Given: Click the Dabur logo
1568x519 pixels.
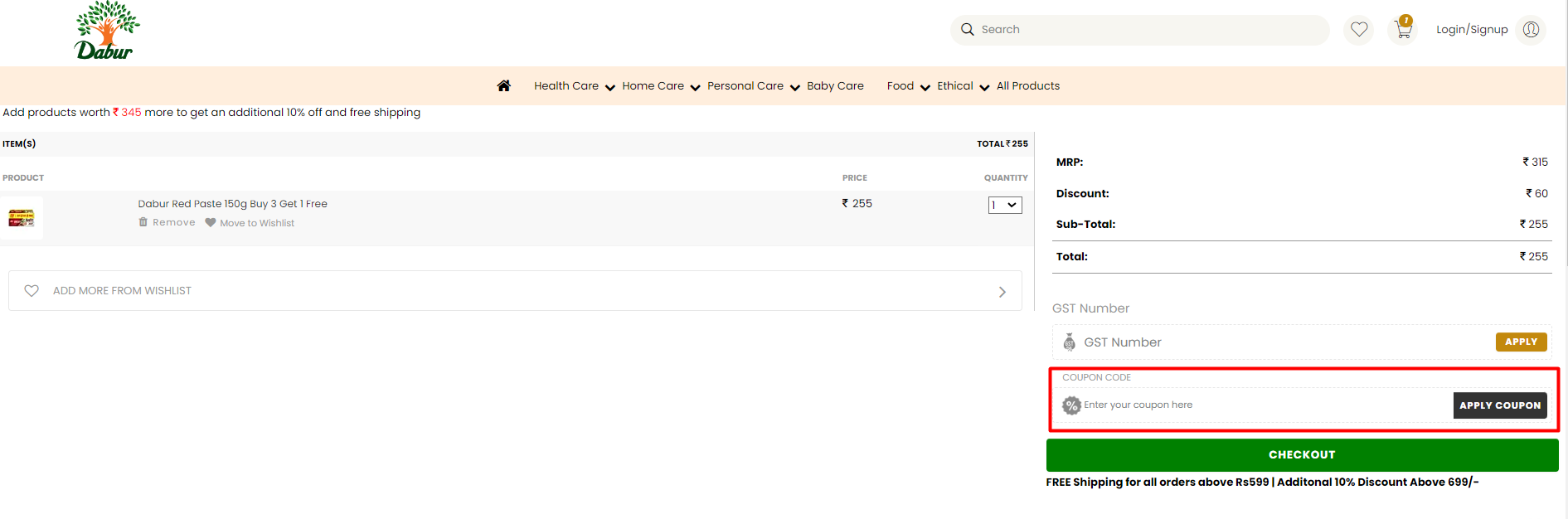Looking at the screenshot, I should (x=107, y=31).
